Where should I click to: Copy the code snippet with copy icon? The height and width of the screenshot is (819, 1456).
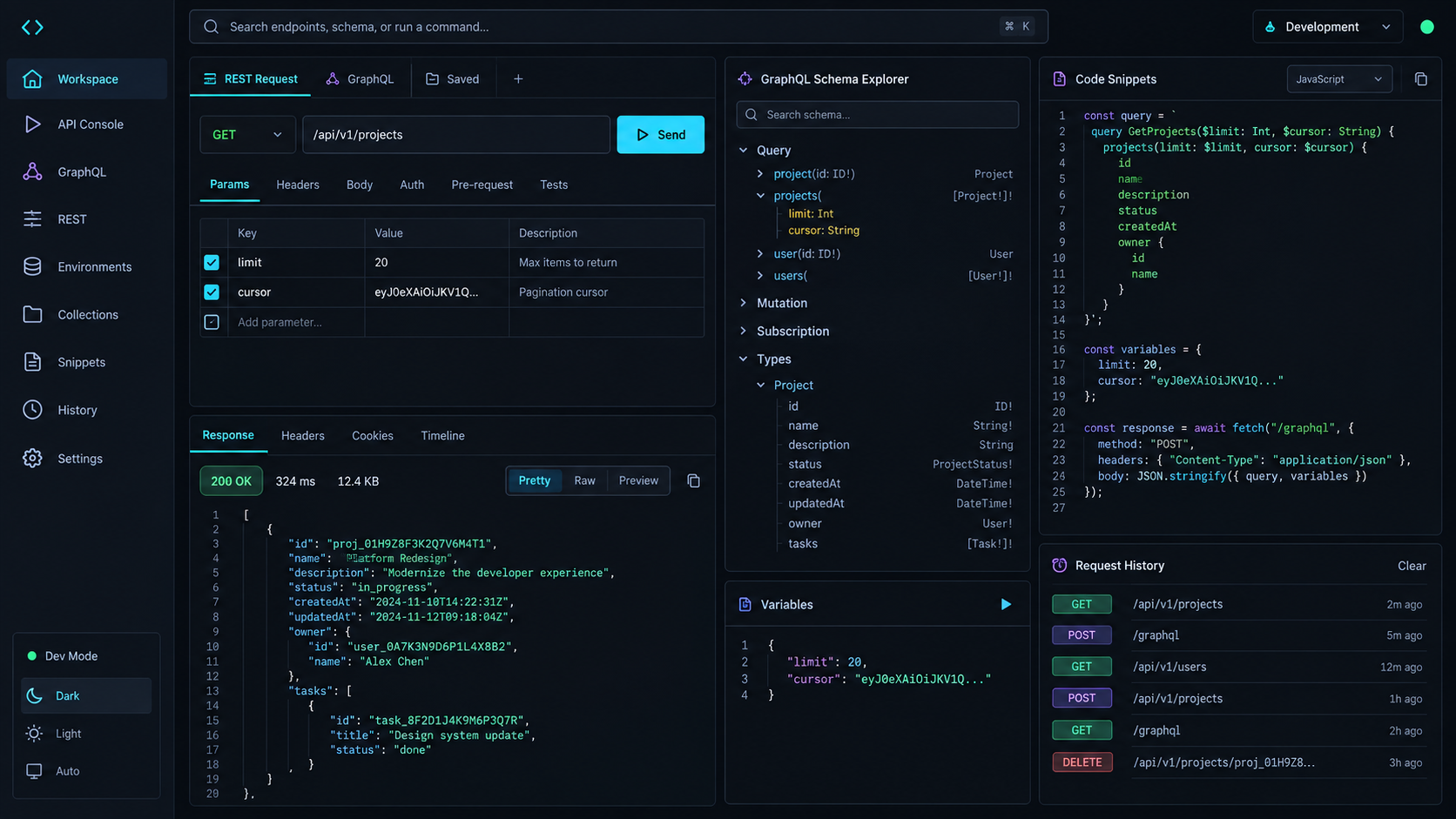tap(1421, 79)
